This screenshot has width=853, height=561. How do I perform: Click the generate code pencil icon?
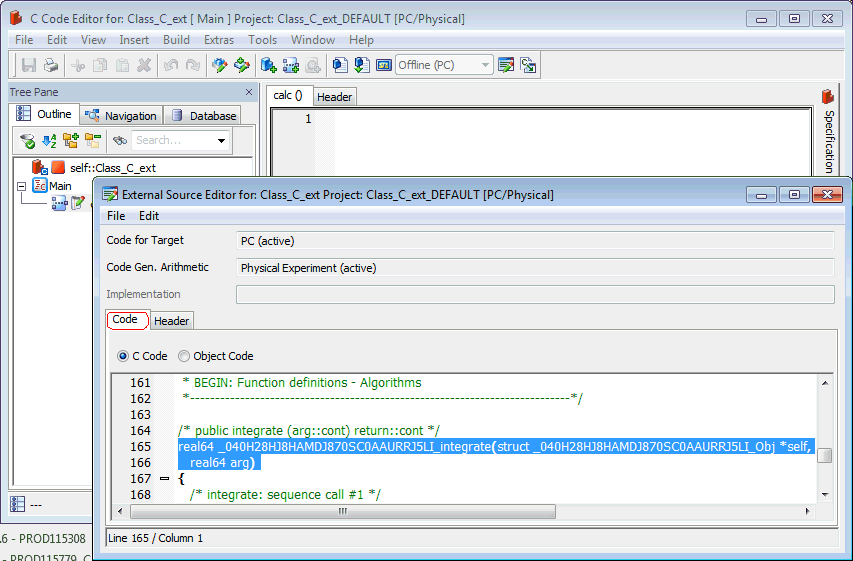point(220,65)
